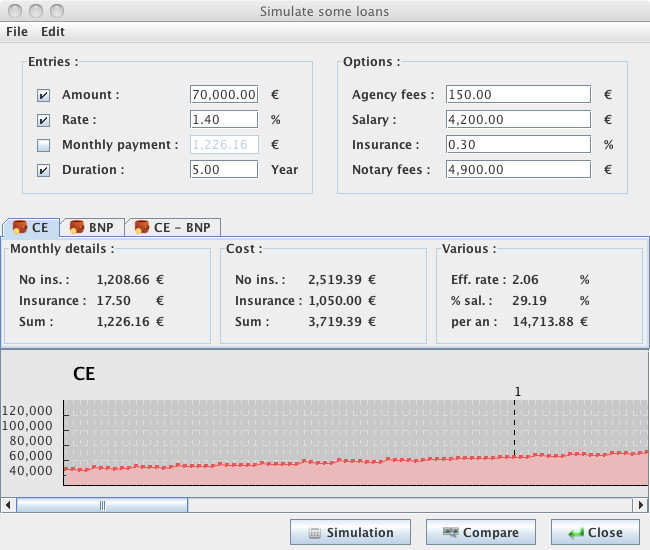Click the left scroll arrow under chart
650x550 pixels.
point(8,505)
